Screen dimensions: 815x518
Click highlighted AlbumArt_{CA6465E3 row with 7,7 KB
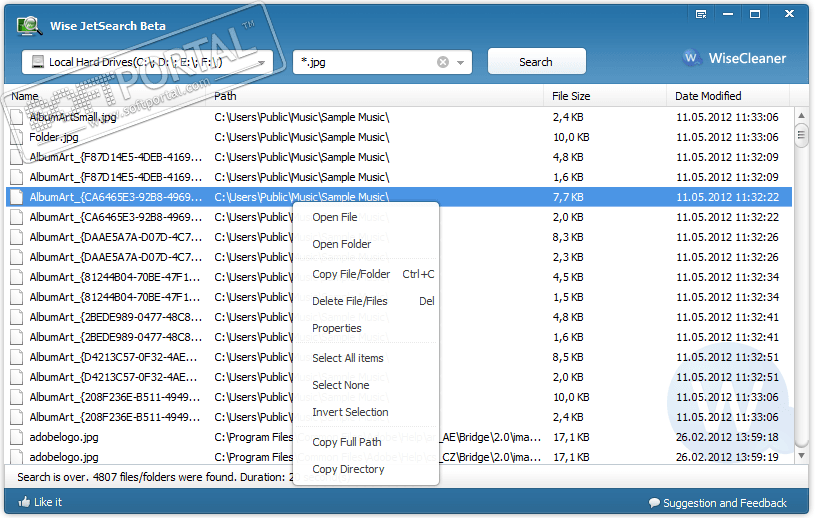point(399,197)
